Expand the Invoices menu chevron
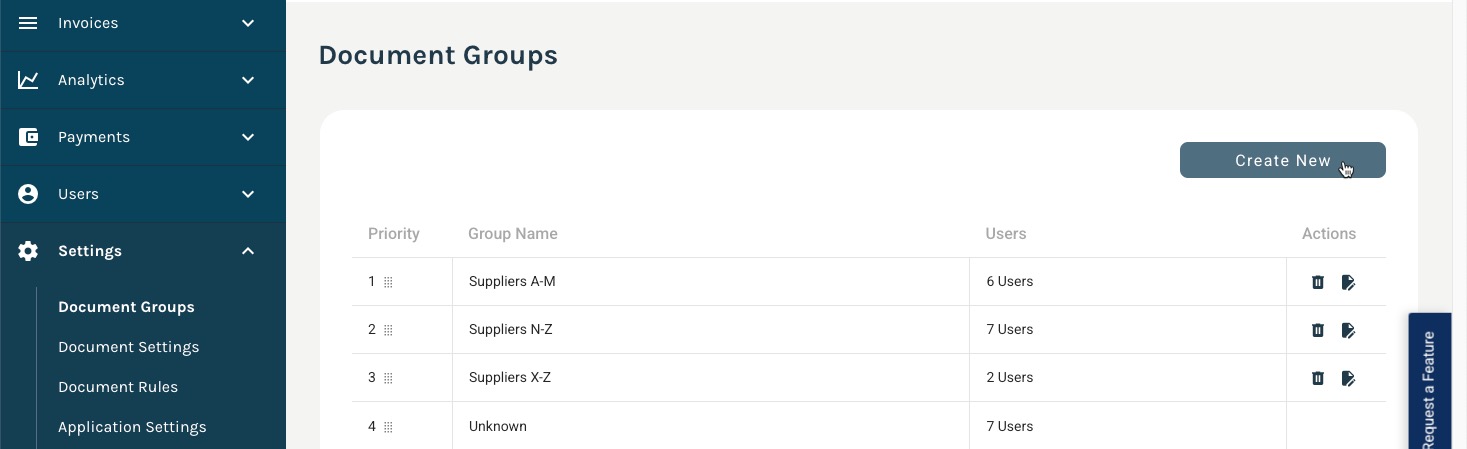 [x=248, y=23]
